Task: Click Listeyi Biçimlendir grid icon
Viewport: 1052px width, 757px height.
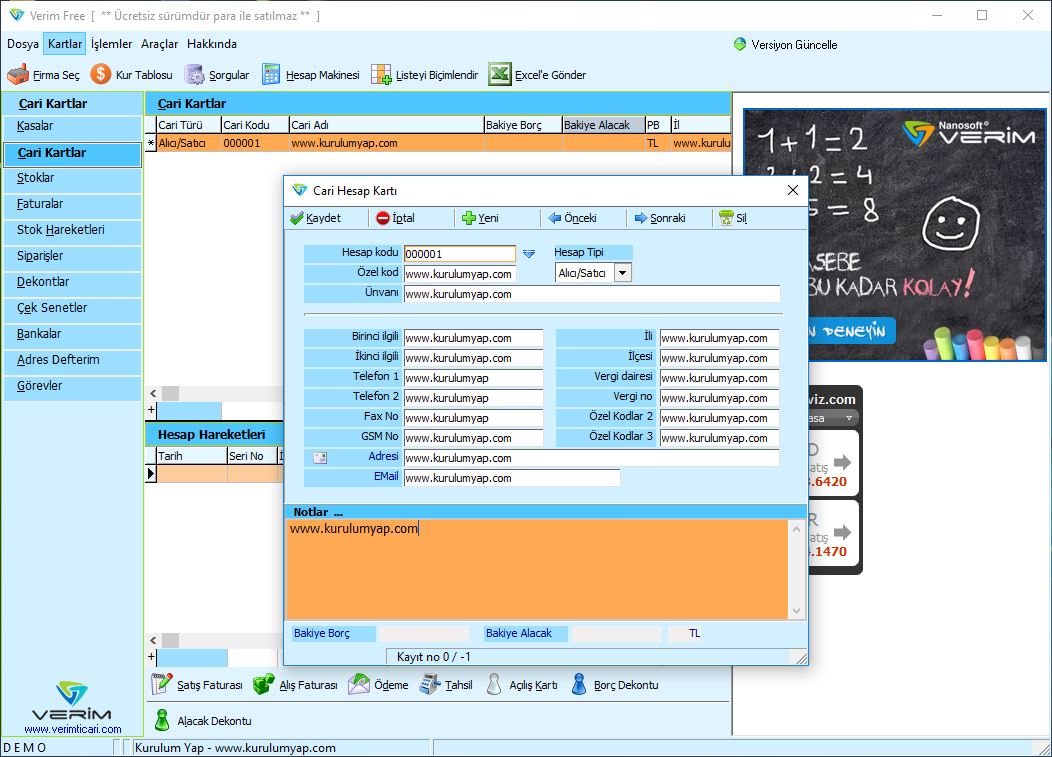Action: click(x=381, y=74)
